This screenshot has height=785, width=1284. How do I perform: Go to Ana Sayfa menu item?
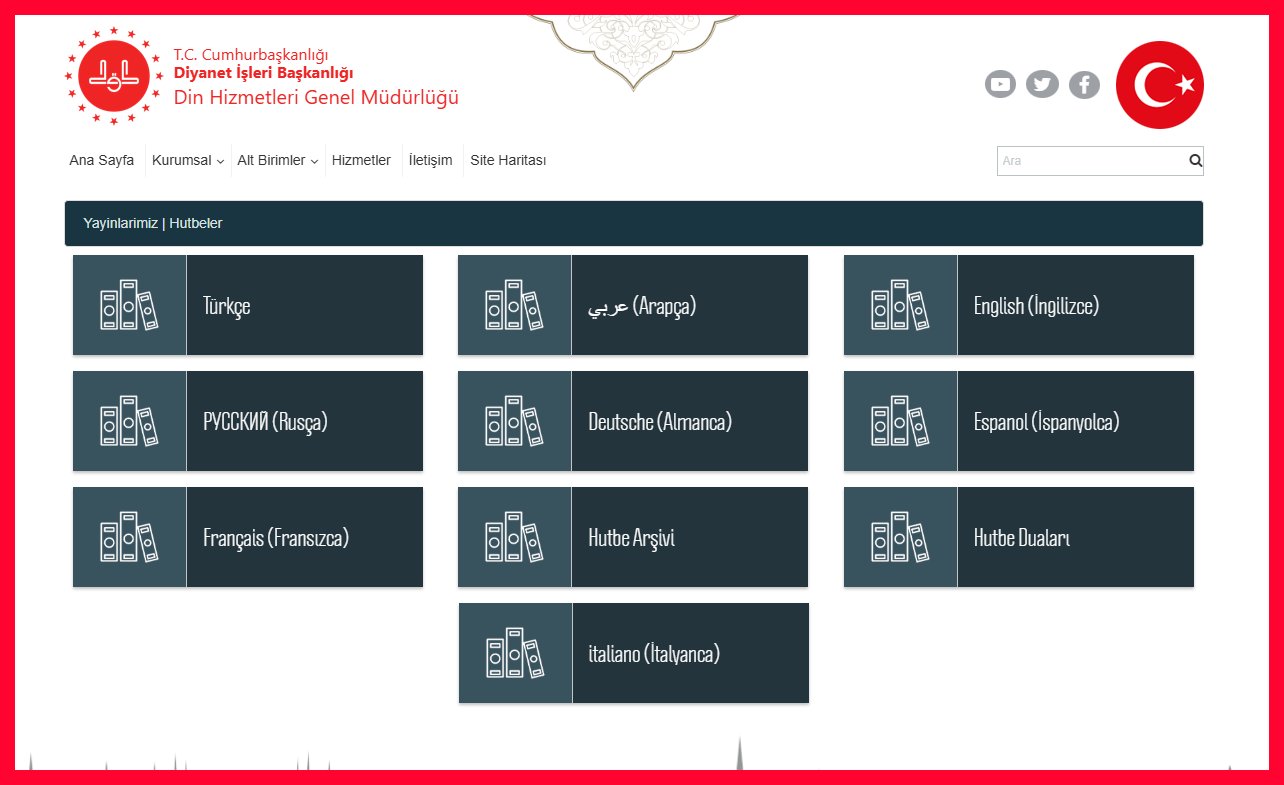pyautogui.click(x=101, y=160)
